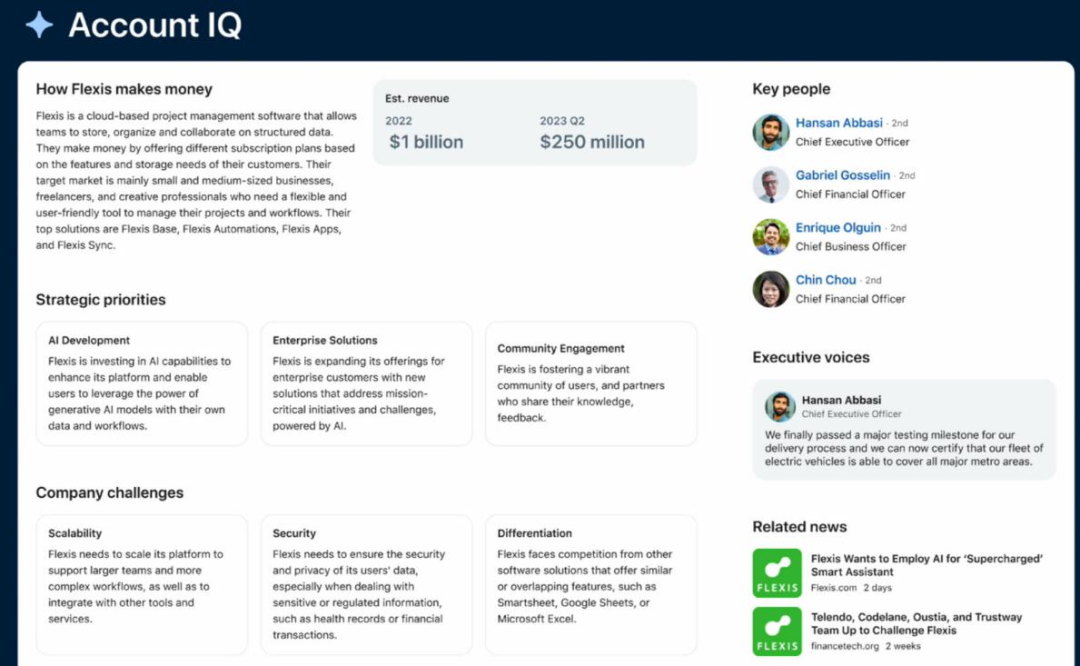Click the 'Executive voices' heading
Image resolution: width=1080 pixels, height=666 pixels.
click(811, 357)
